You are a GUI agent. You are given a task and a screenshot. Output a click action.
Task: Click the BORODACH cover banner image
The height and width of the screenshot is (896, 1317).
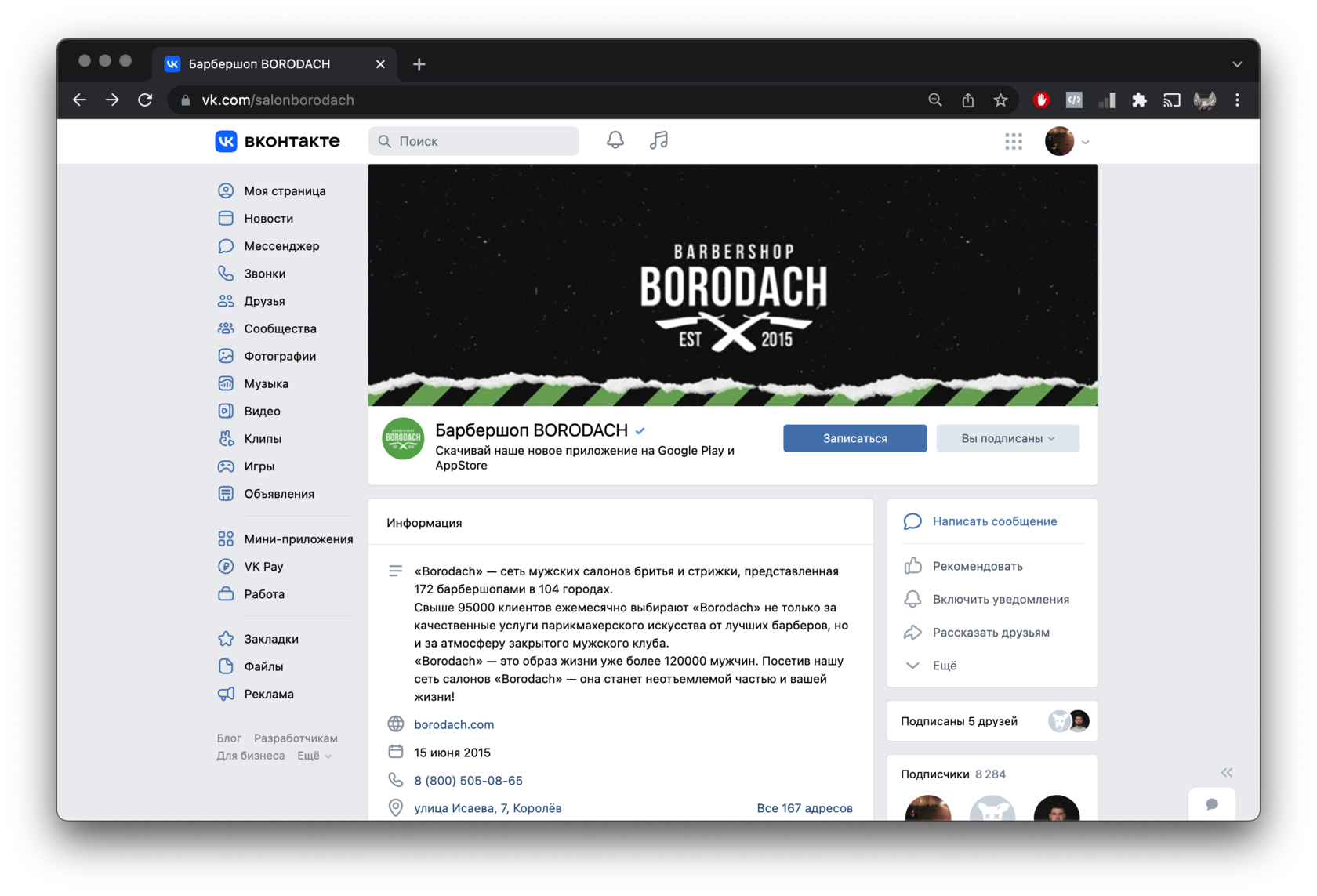[733, 285]
